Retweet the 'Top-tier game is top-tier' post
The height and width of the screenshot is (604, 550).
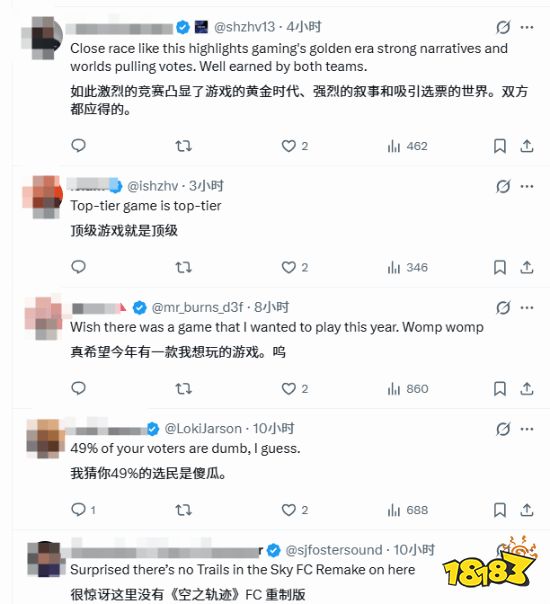tap(183, 267)
